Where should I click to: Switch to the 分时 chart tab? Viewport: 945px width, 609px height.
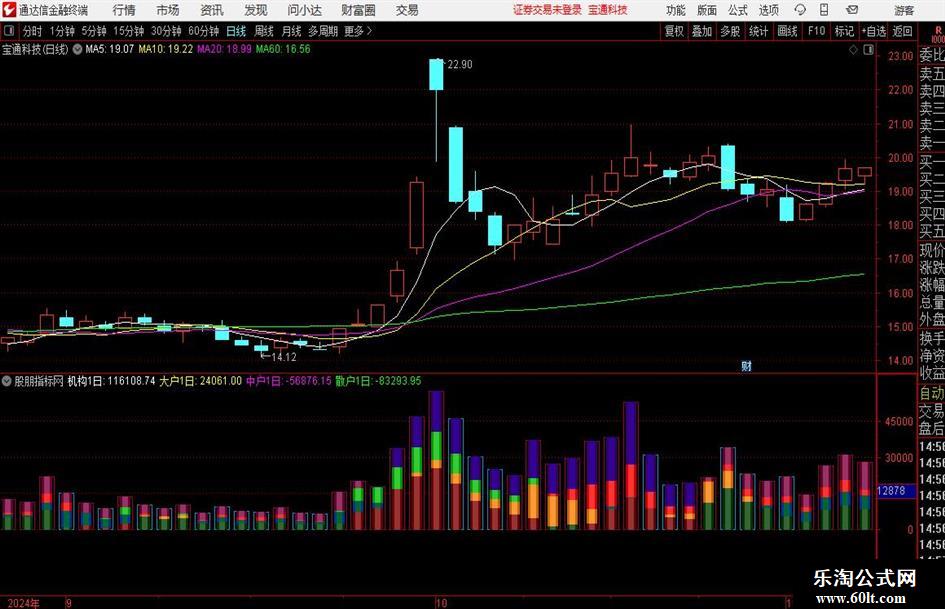(x=33, y=31)
